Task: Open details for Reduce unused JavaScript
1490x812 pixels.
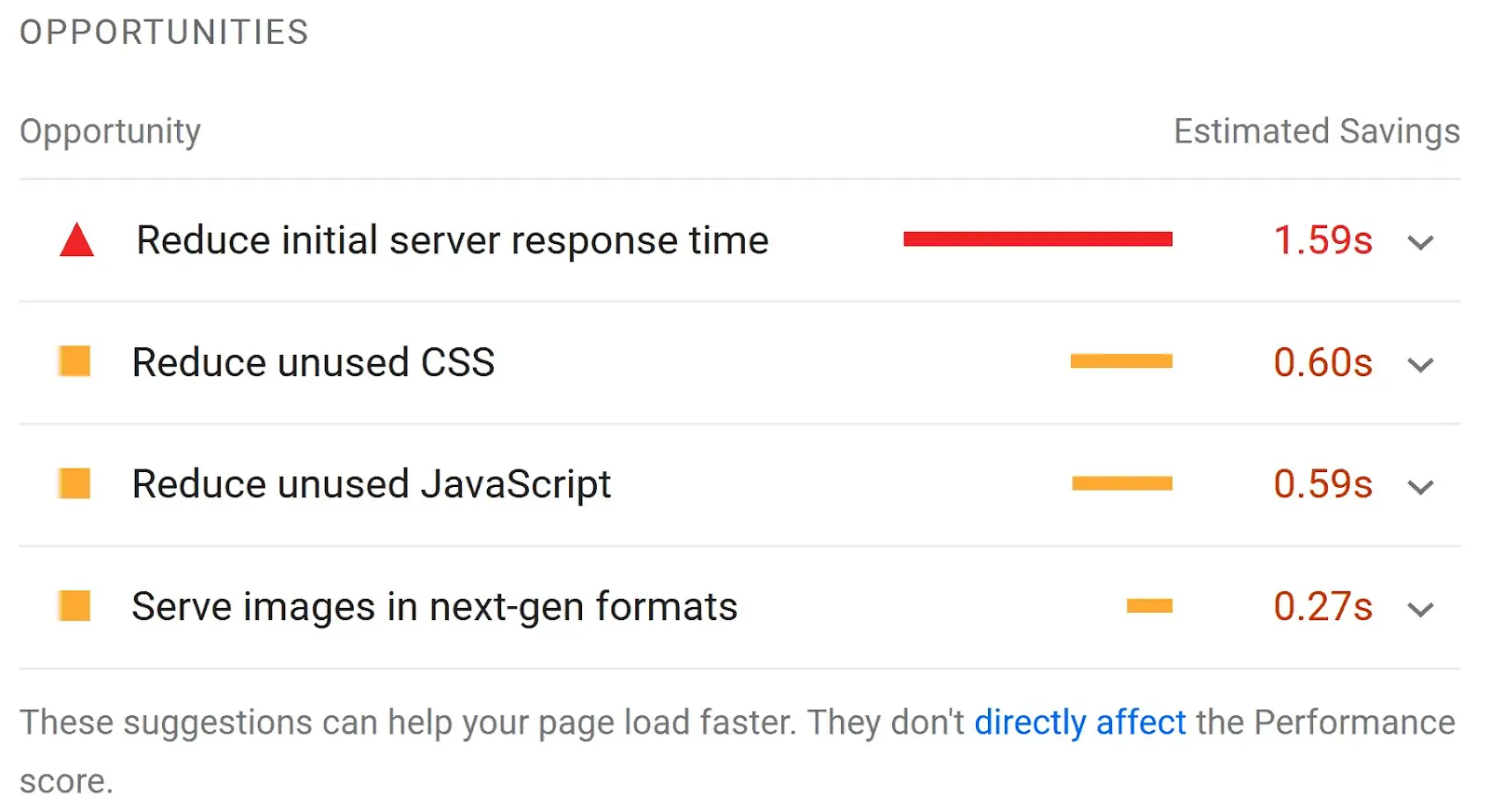Action: click(x=1420, y=487)
